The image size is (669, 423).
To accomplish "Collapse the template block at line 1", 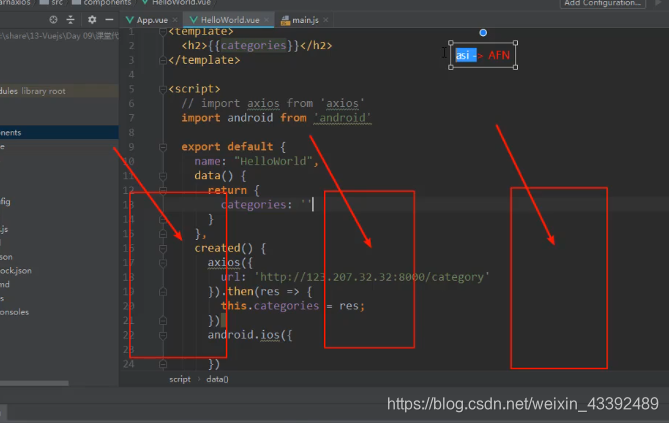I will coord(163,32).
